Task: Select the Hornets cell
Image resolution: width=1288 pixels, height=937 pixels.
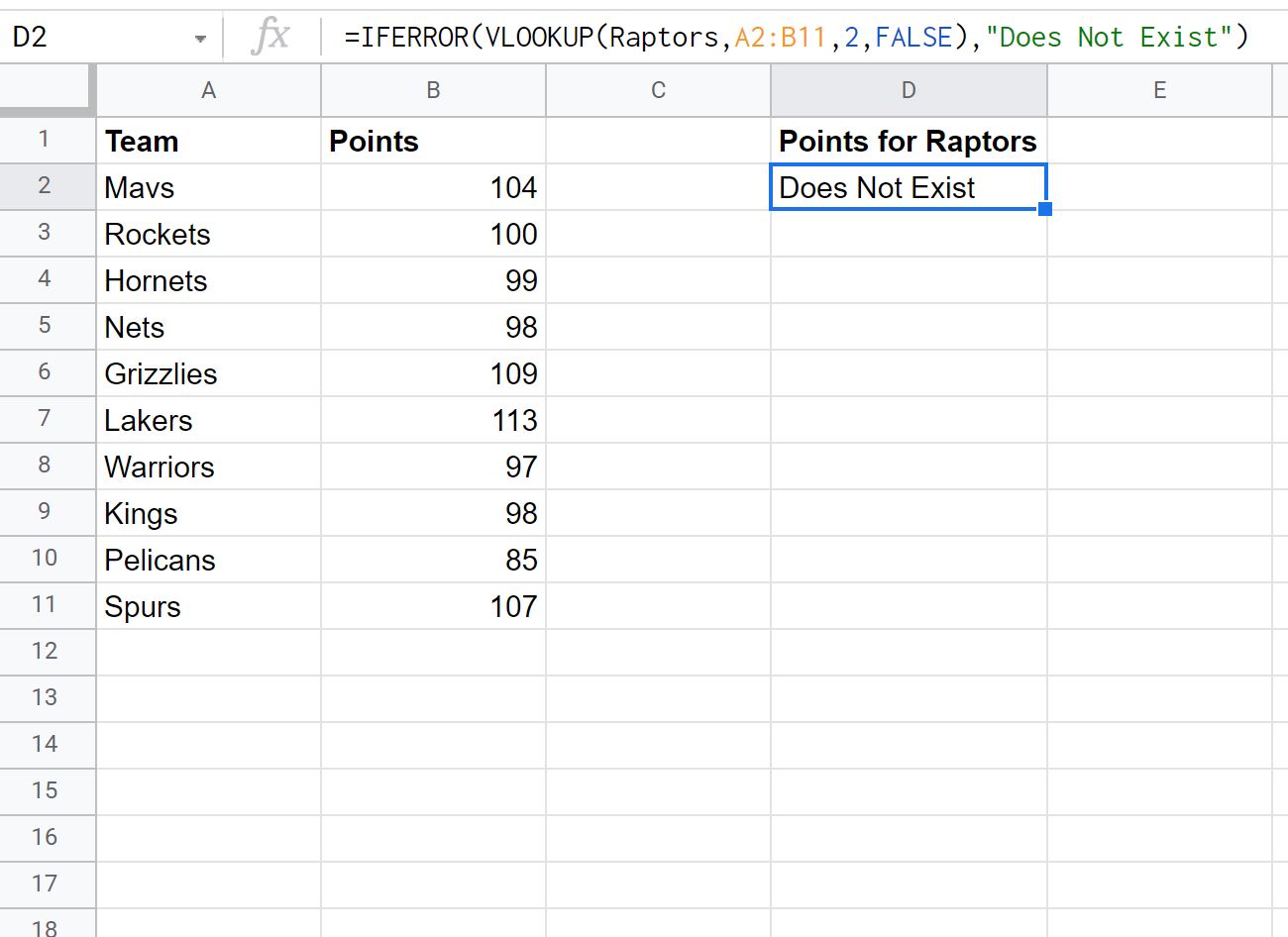Action: tap(209, 280)
